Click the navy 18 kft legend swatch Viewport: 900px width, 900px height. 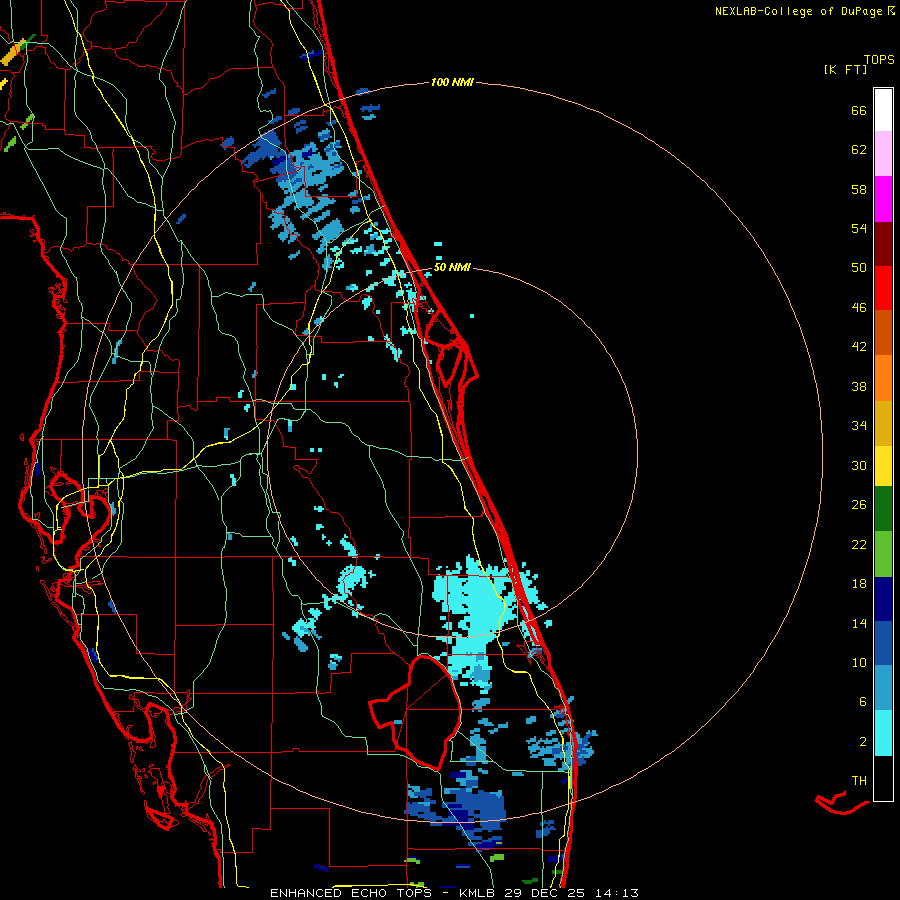(883, 599)
